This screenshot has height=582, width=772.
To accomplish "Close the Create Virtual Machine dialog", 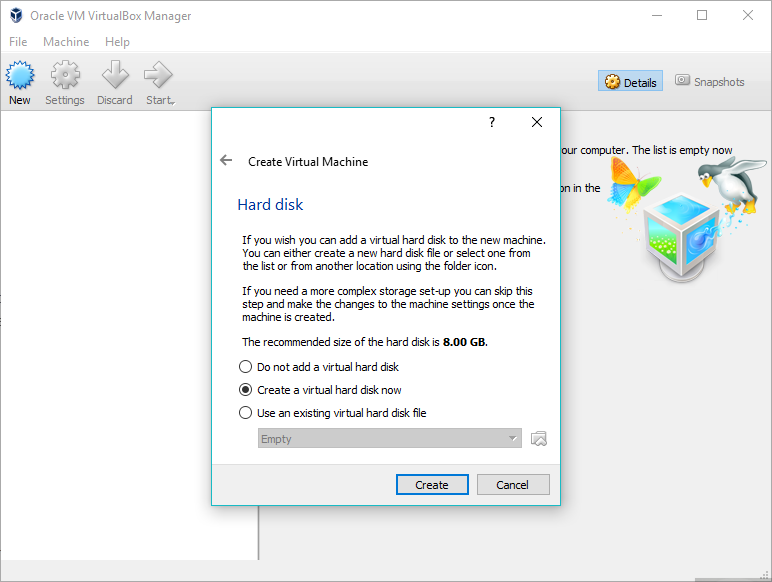I will point(537,122).
